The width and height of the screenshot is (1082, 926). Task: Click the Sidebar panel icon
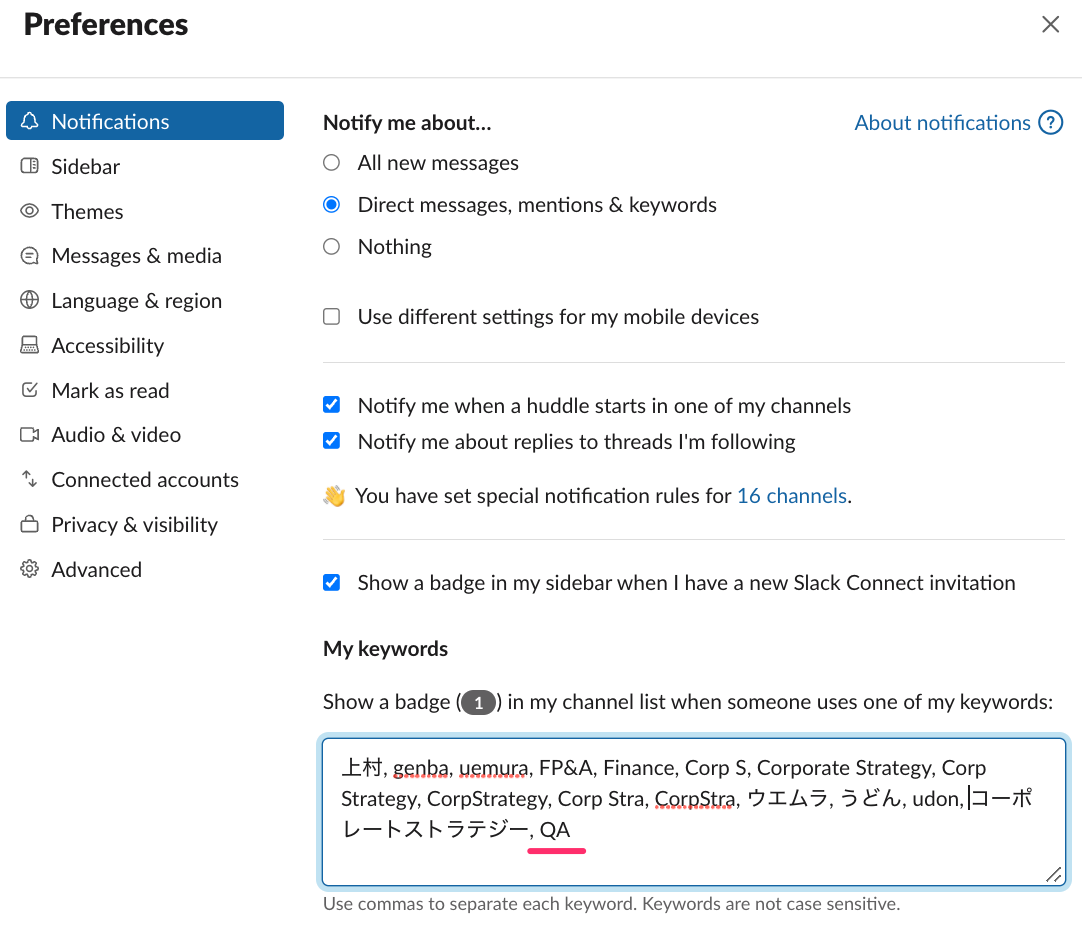(x=30, y=167)
